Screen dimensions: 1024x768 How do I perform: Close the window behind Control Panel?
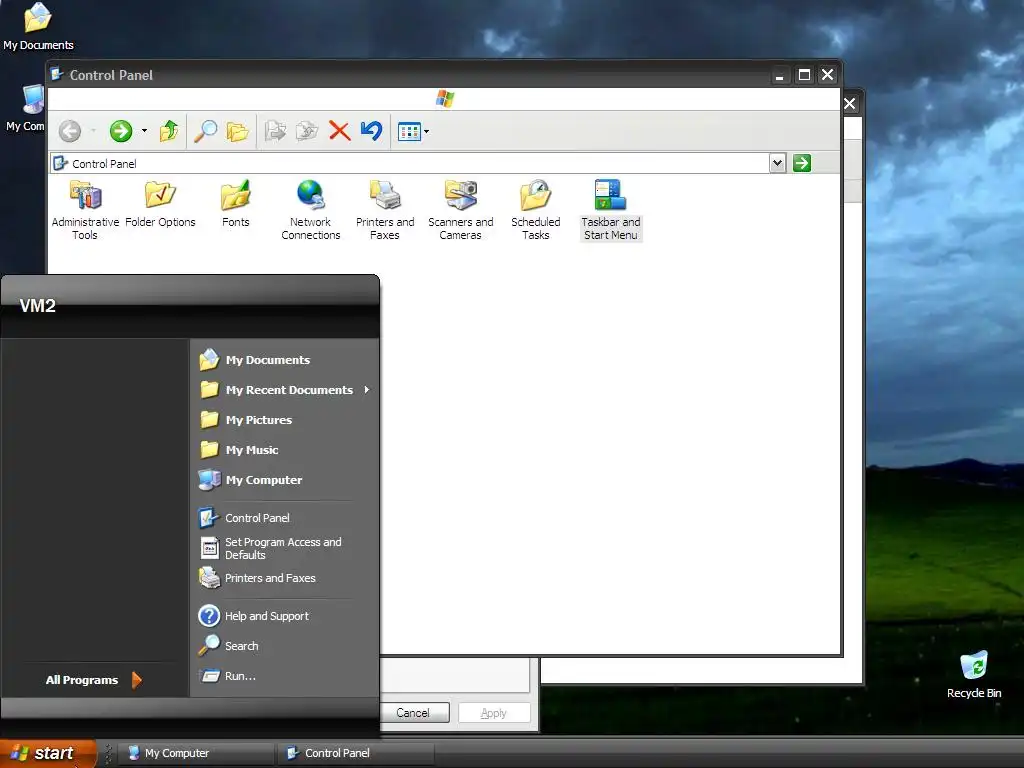(850, 103)
